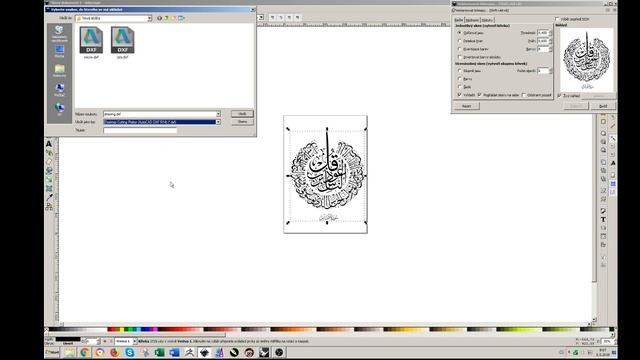Viewport: 640px width, 360px height.
Task: Open Desktop (Plocha) in save dialog sidebar
Action: (59, 51)
